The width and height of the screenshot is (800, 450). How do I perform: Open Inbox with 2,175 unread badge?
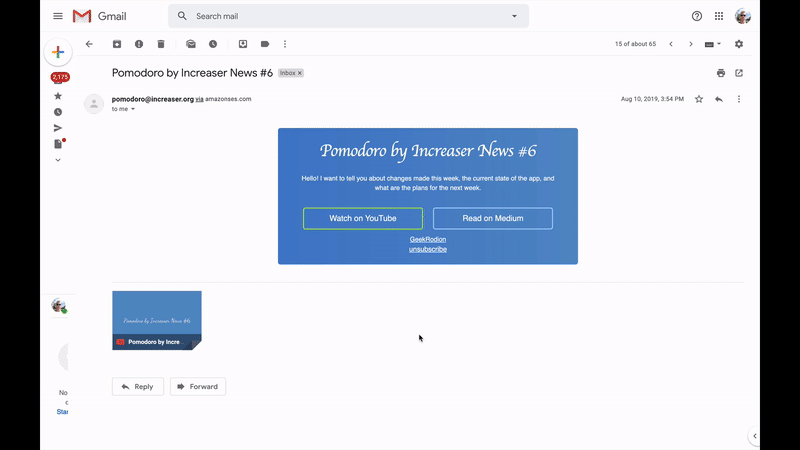pyautogui.click(x=60, y=78)
